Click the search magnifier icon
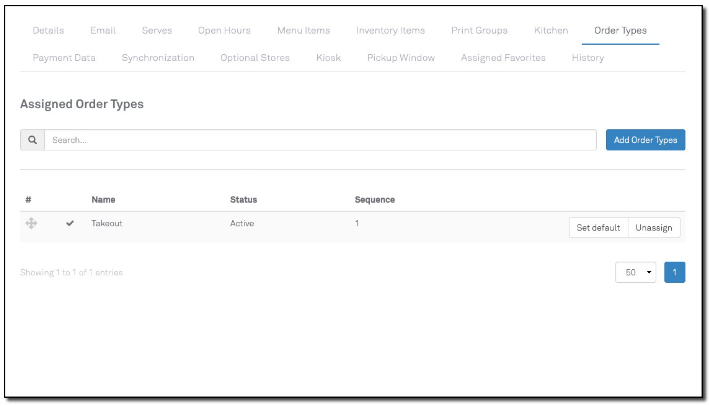Viewport: 709px width, 406px height. [32, 140]
